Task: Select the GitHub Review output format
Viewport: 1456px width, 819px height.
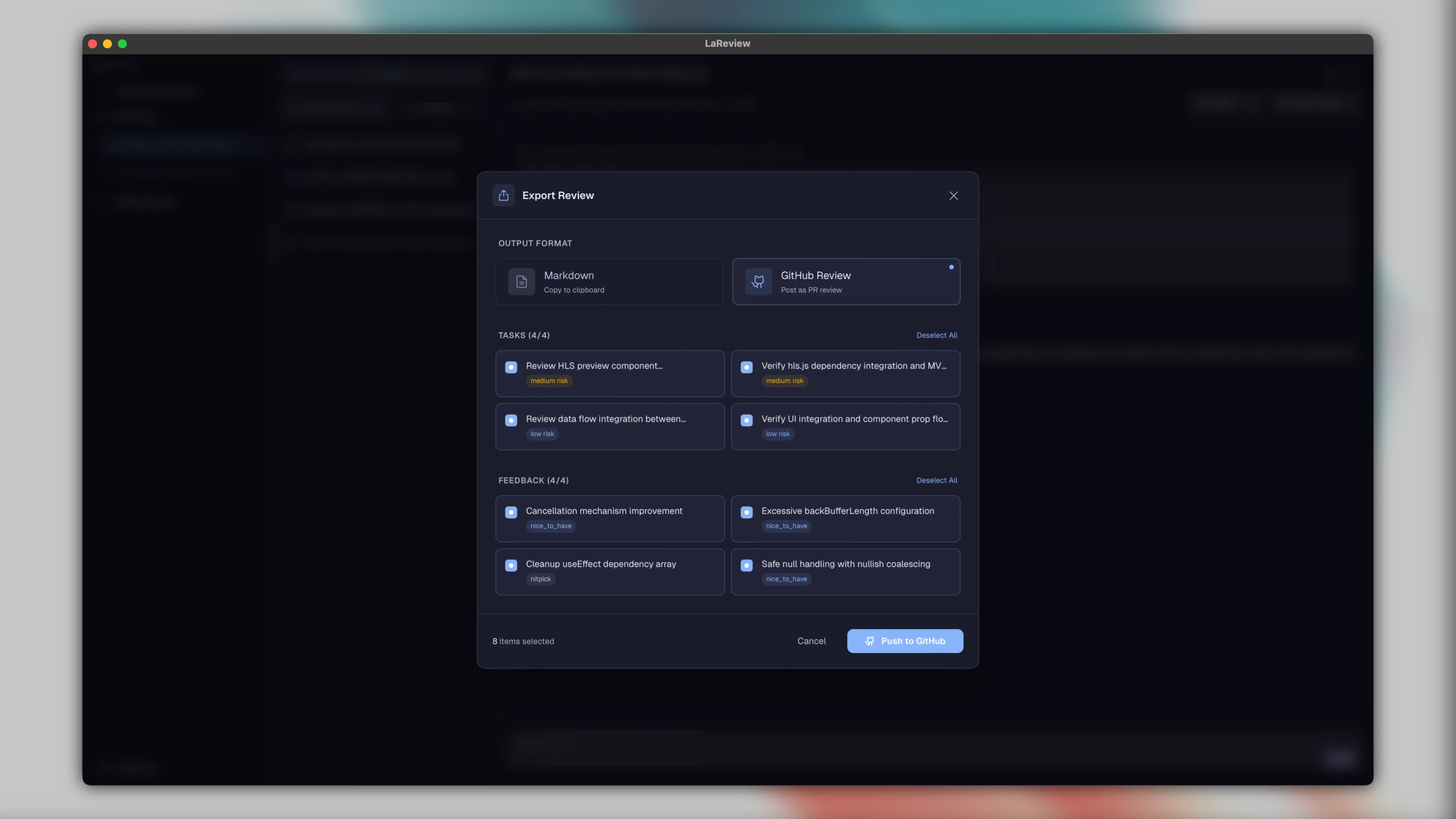Action: pos(846,281)
